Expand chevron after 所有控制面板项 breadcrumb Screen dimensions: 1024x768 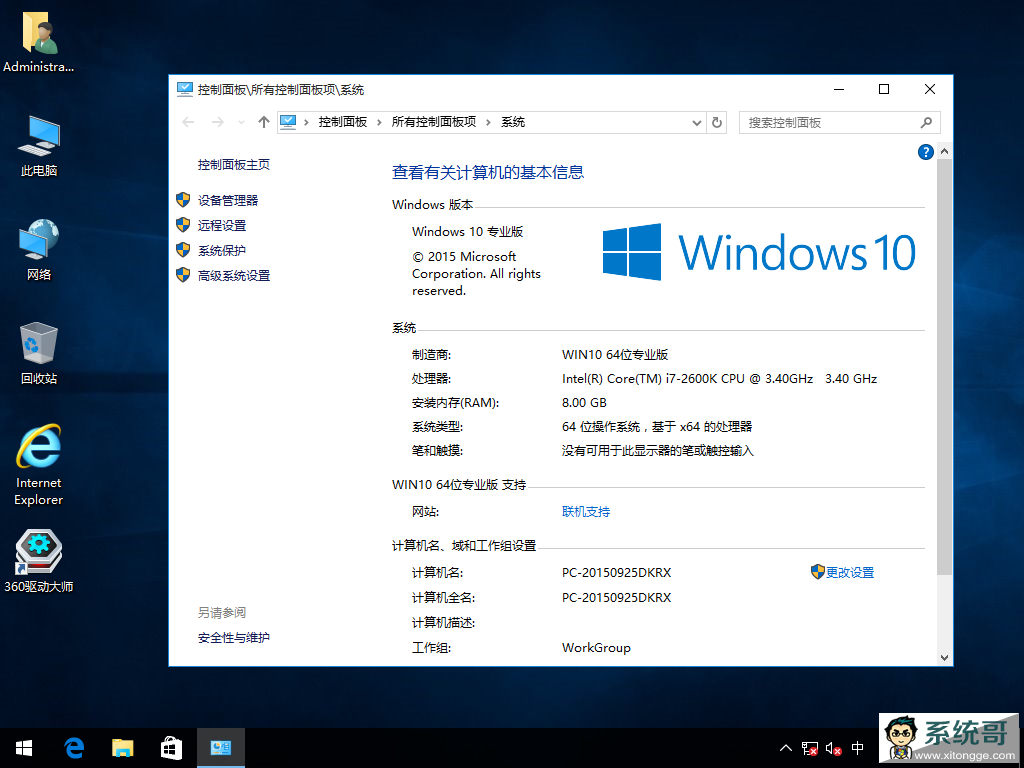coord(488,122)
